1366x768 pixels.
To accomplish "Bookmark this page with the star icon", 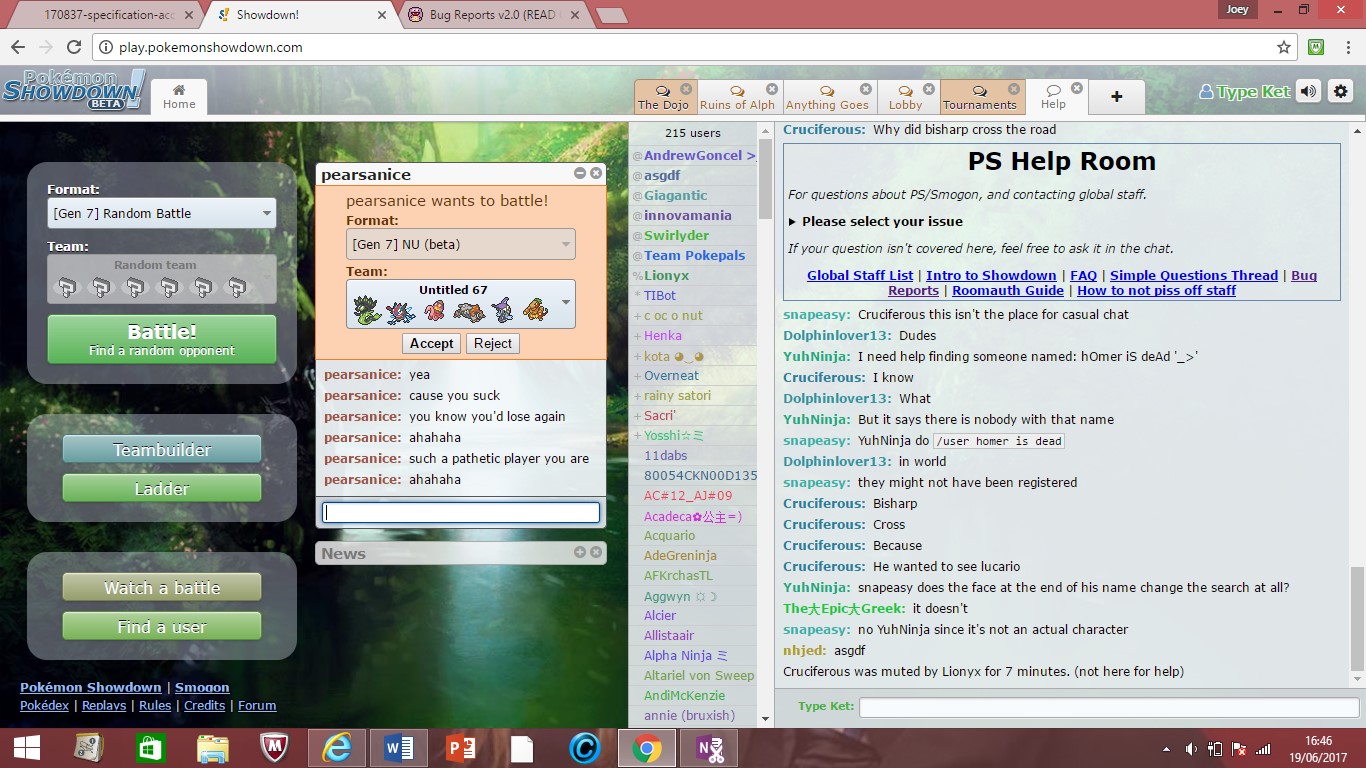I will (x=1284, y=47).
